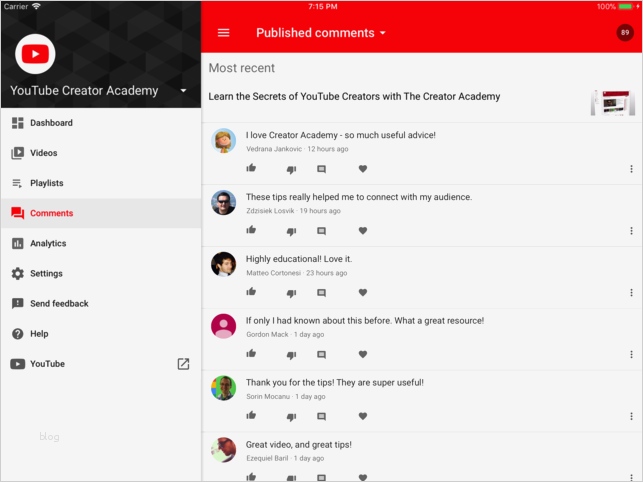Open the Playlists section
Image resolution: width=643 pixels, height=482 pixels.
[x=101, y=183]
